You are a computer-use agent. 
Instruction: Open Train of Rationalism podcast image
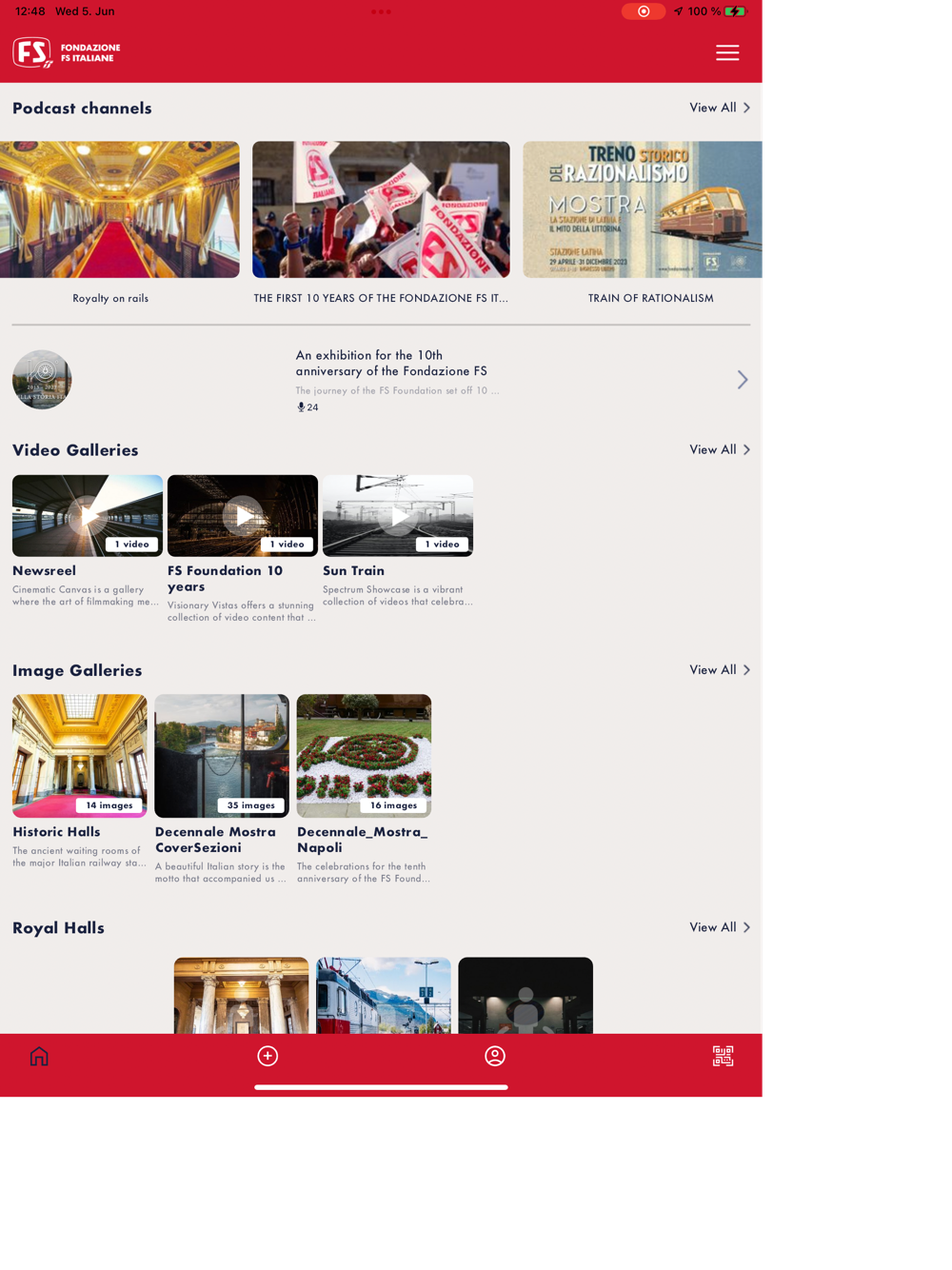pyautogui.click(x=643, y=209)
